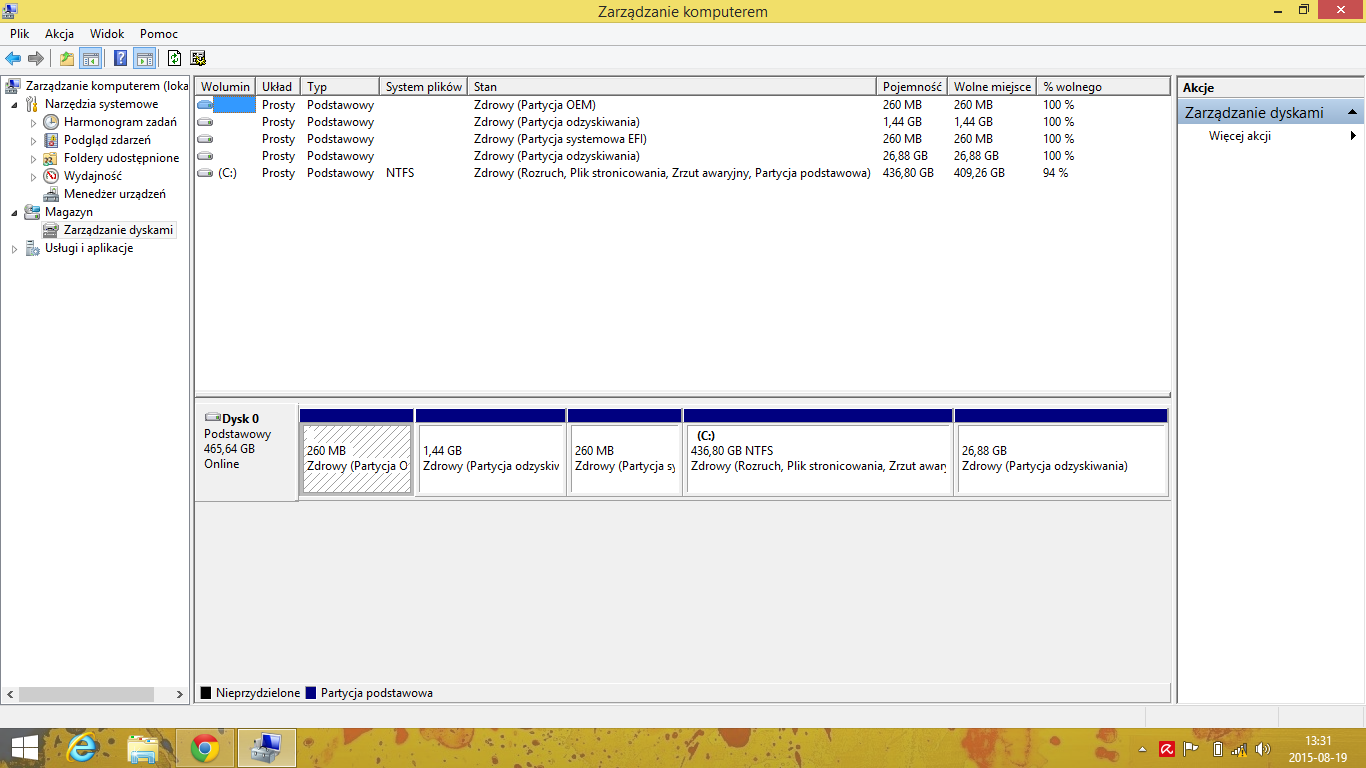Open the Pomoc menu
This screenshot has height=768, width=1366.
[159, 33]
